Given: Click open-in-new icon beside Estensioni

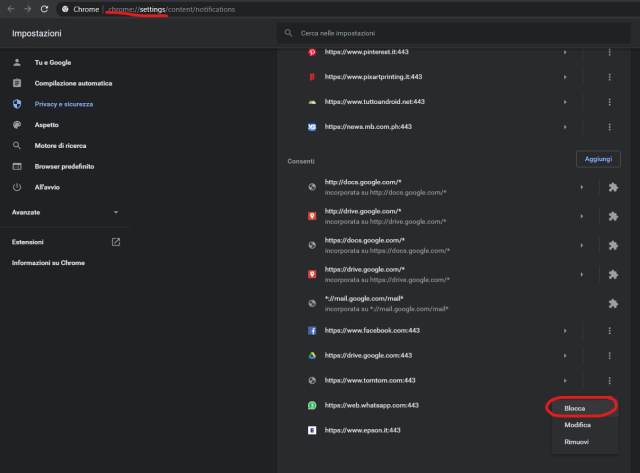Looking at the screenshot, I should click(x=116, y=242).
